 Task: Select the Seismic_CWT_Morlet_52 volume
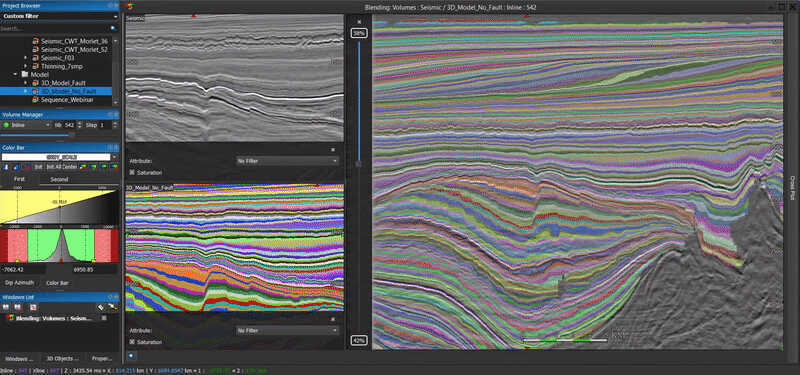pos(74,49)
